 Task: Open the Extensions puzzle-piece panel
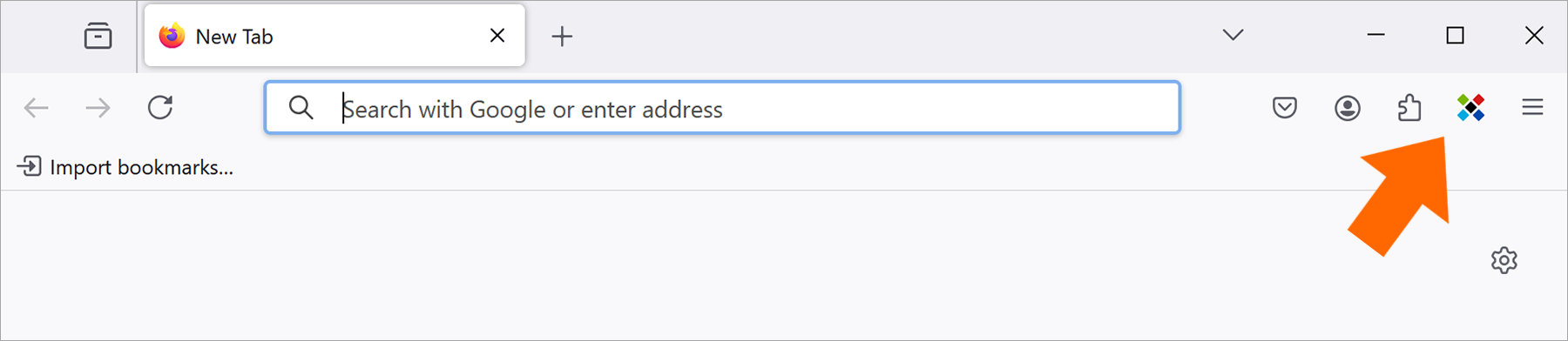[1409, 108]
